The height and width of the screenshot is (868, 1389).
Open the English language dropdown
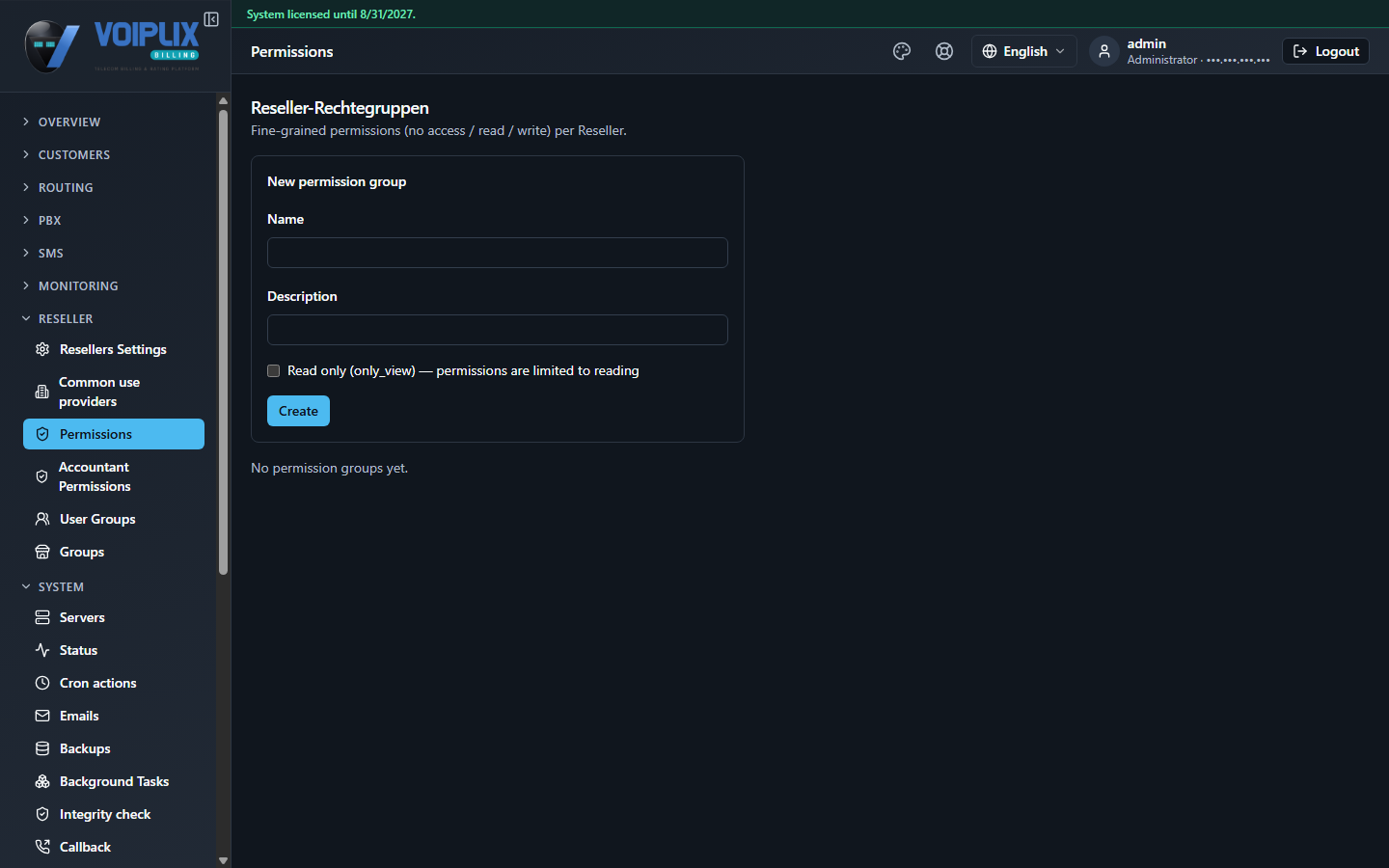point(1023,51)
